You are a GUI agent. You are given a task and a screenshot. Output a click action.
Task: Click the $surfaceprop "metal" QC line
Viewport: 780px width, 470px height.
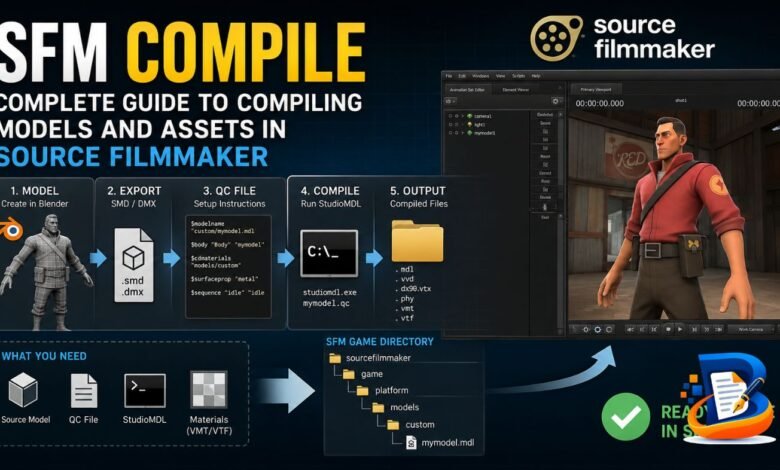[x=224, y=279]
